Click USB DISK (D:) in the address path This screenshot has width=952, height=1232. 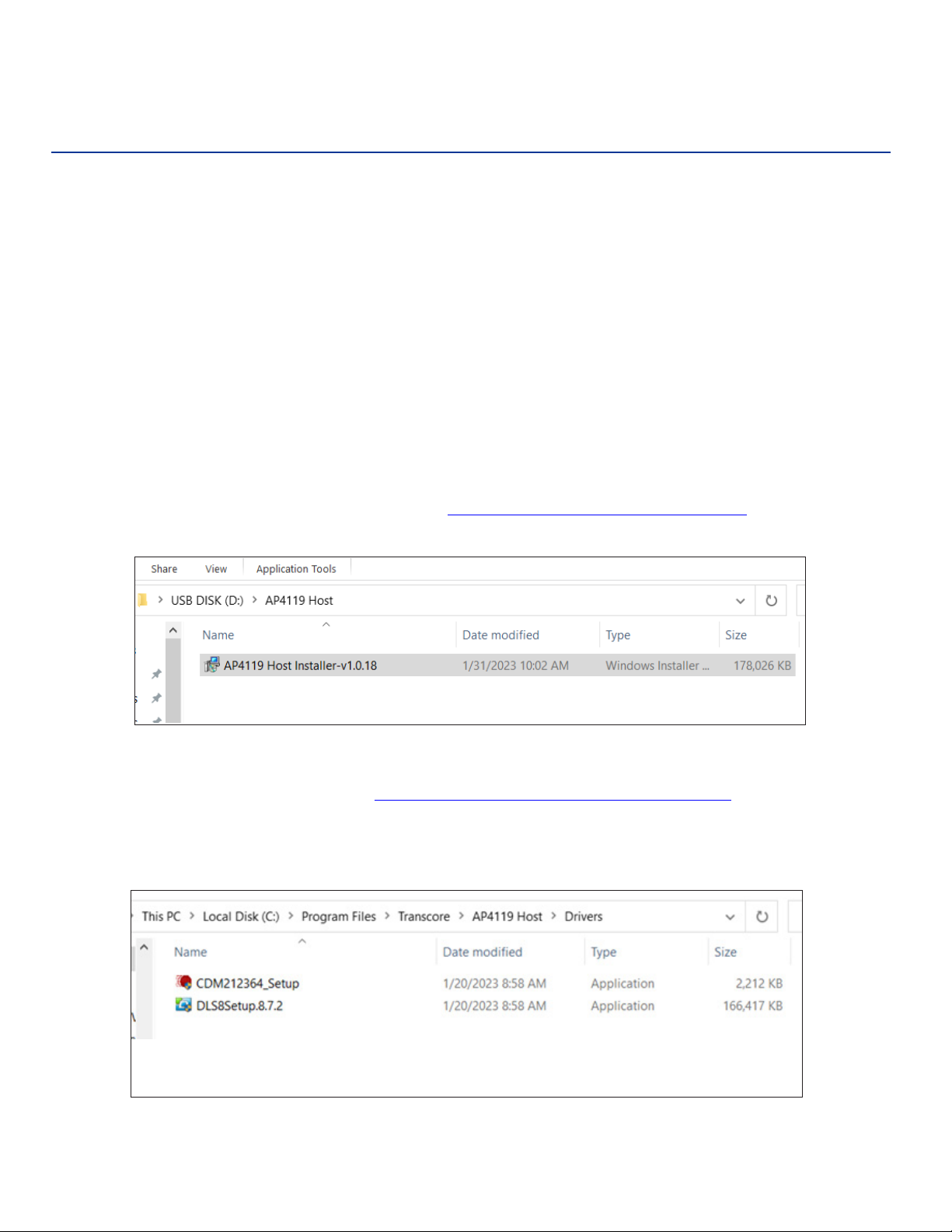(x=207, y=600)
